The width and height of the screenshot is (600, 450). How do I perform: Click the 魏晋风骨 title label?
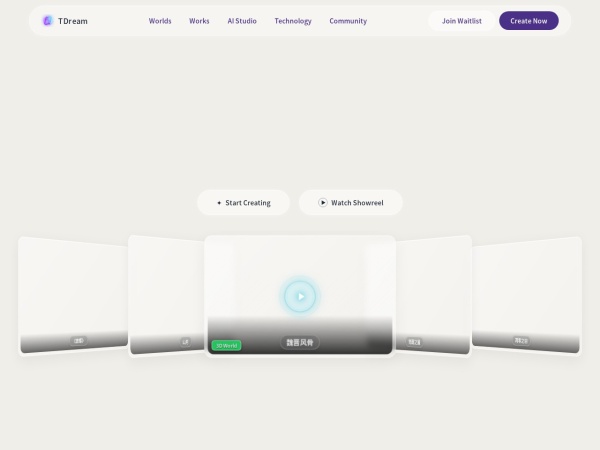[x=300, y=342]
